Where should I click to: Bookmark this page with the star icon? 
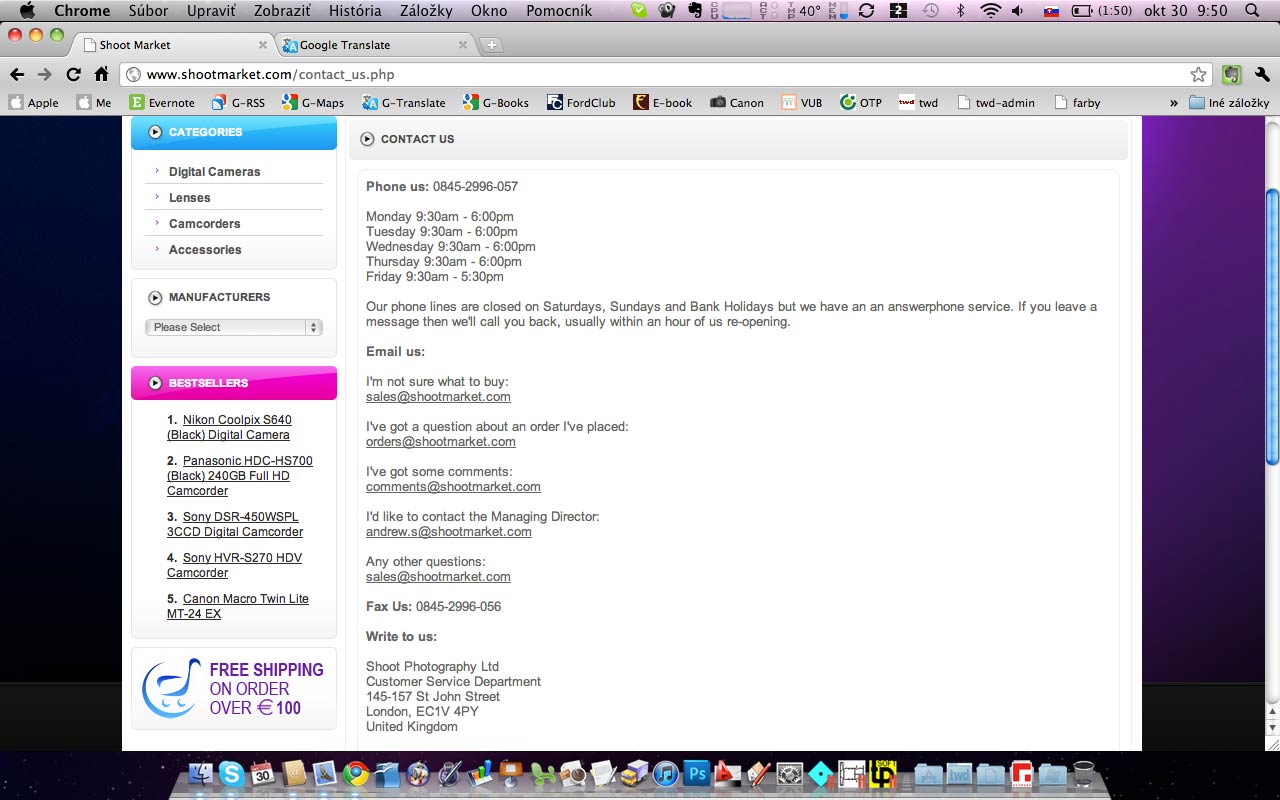[x=1198, y=74]
